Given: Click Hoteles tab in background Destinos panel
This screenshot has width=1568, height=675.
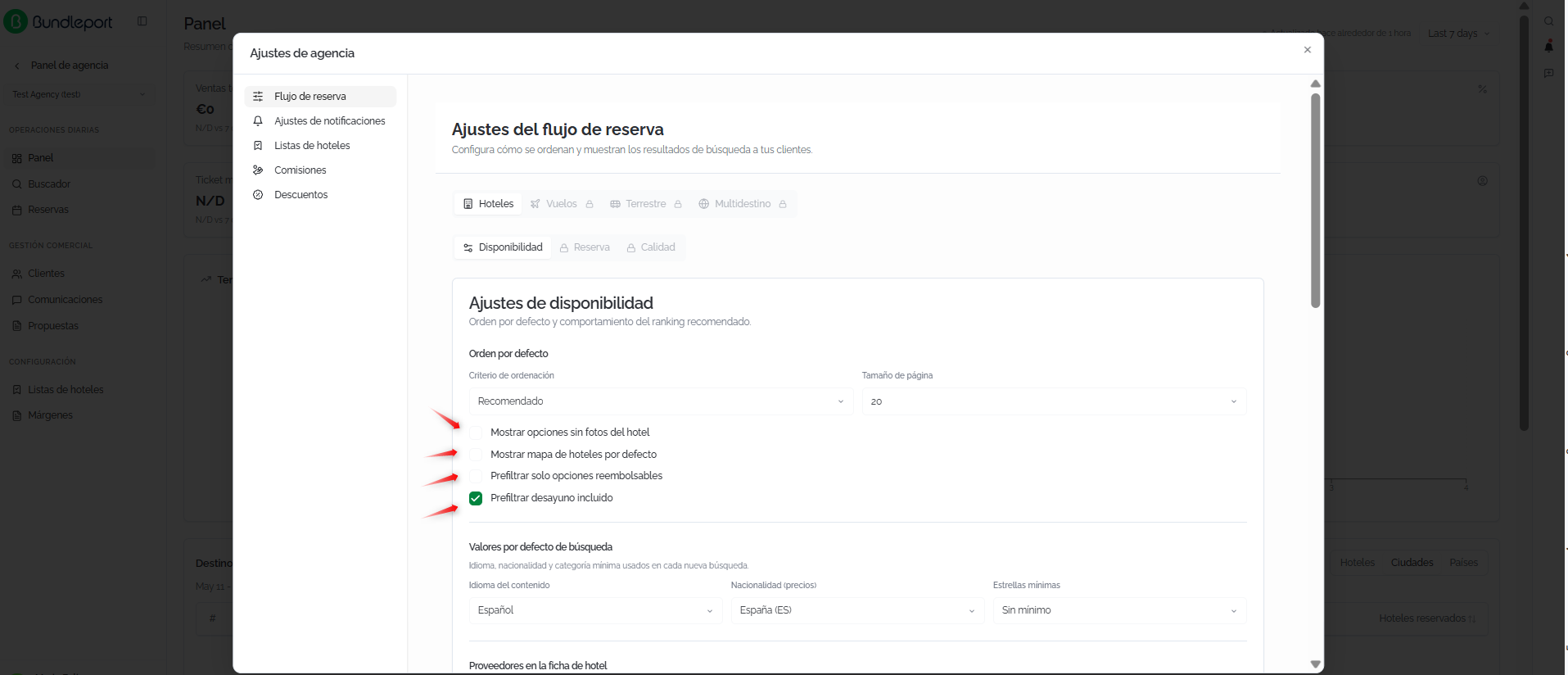Looking at the screenshot, I should [x=1357, y=563].
